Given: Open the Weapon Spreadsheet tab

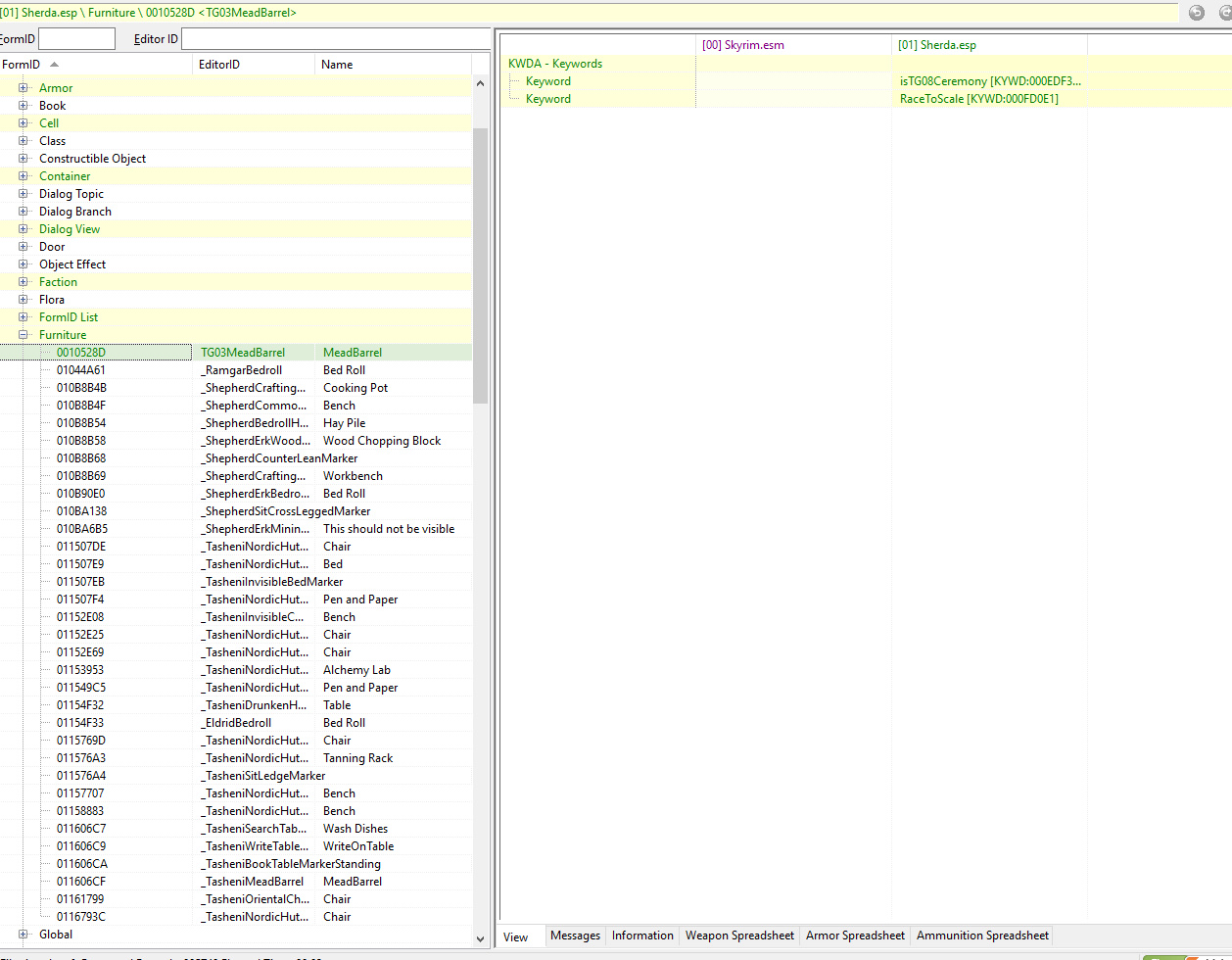Looking at the screenshot, I should pyautogui.click(x=739, y=936).
